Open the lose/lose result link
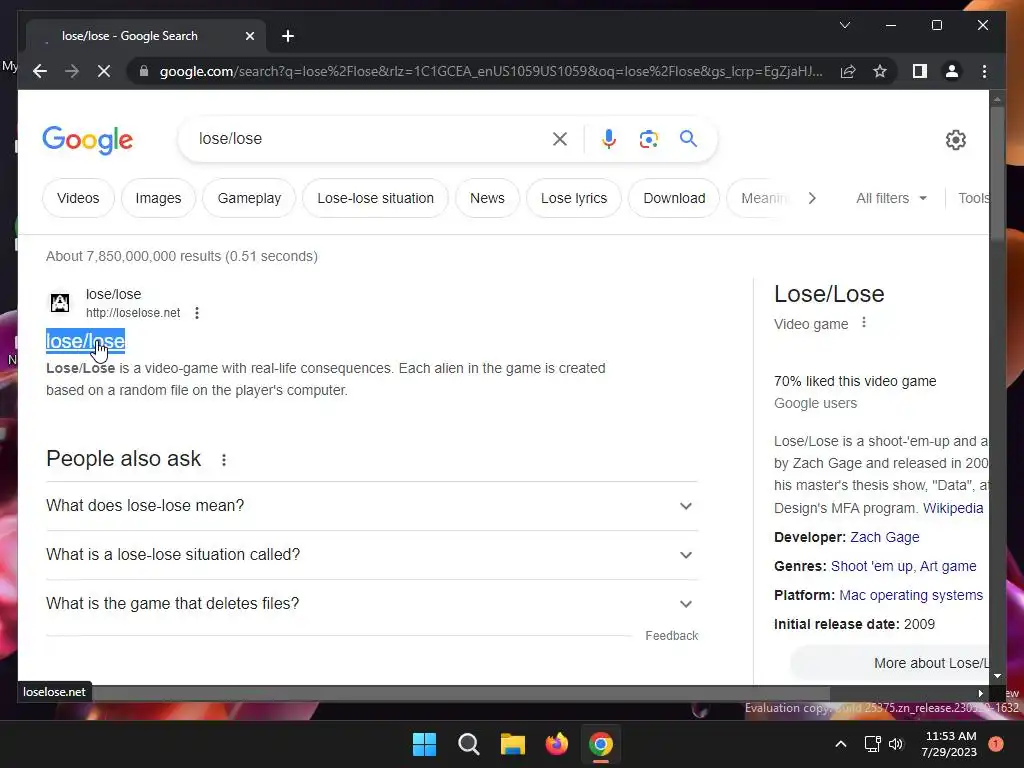The height and width of the screenshot is (768, 1024). tap(85, 341)
